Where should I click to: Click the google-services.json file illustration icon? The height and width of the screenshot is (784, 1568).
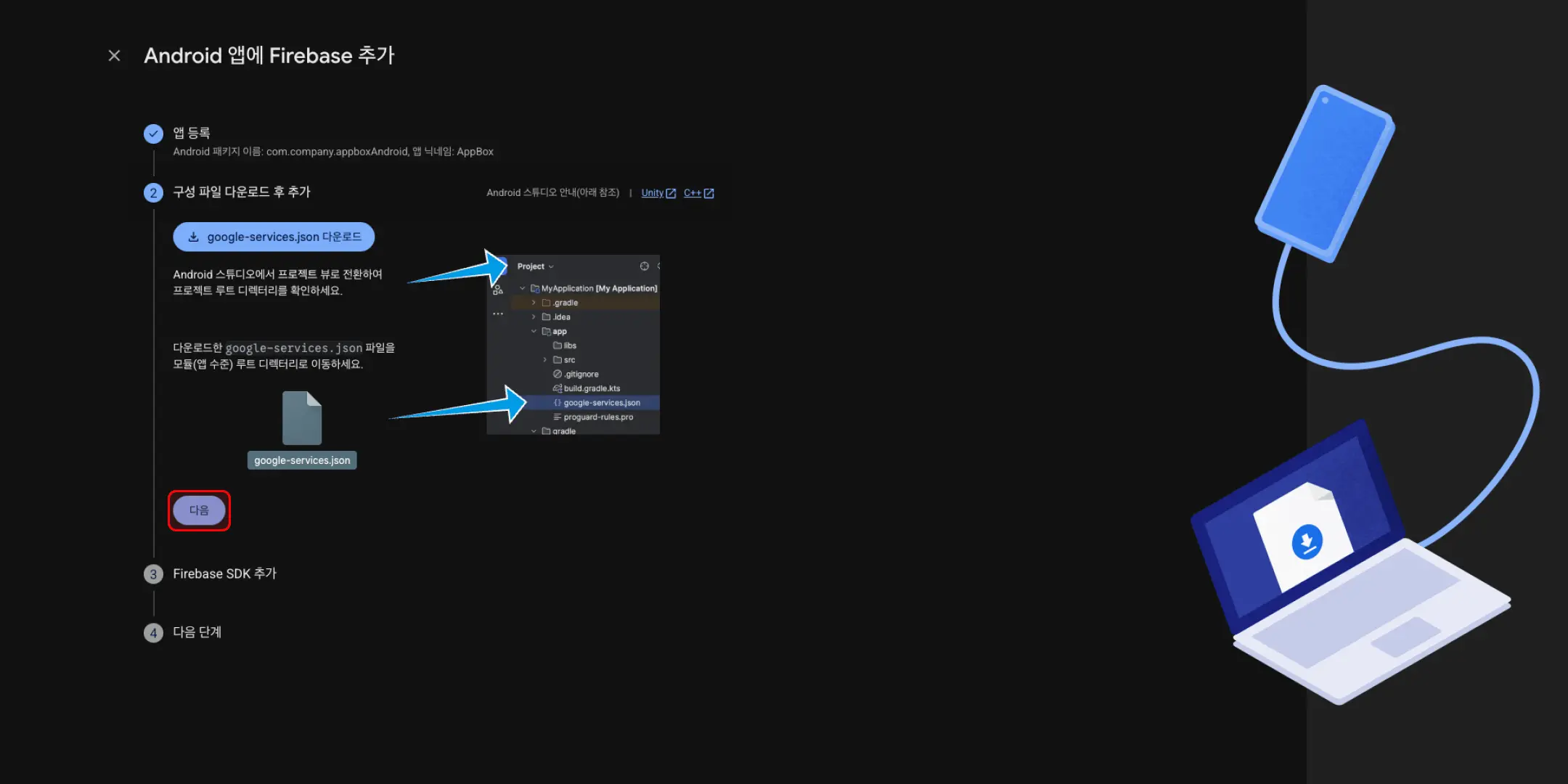pos(302,417)
